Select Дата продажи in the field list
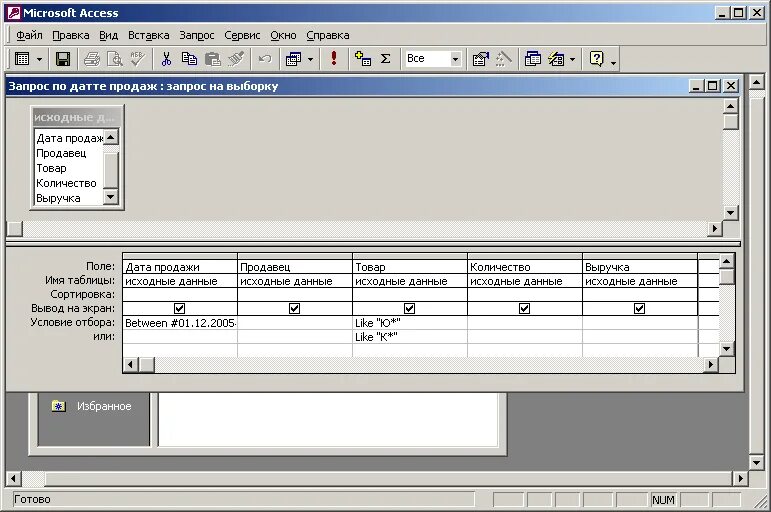Screen dimensions: 771x512 [69, 138]
